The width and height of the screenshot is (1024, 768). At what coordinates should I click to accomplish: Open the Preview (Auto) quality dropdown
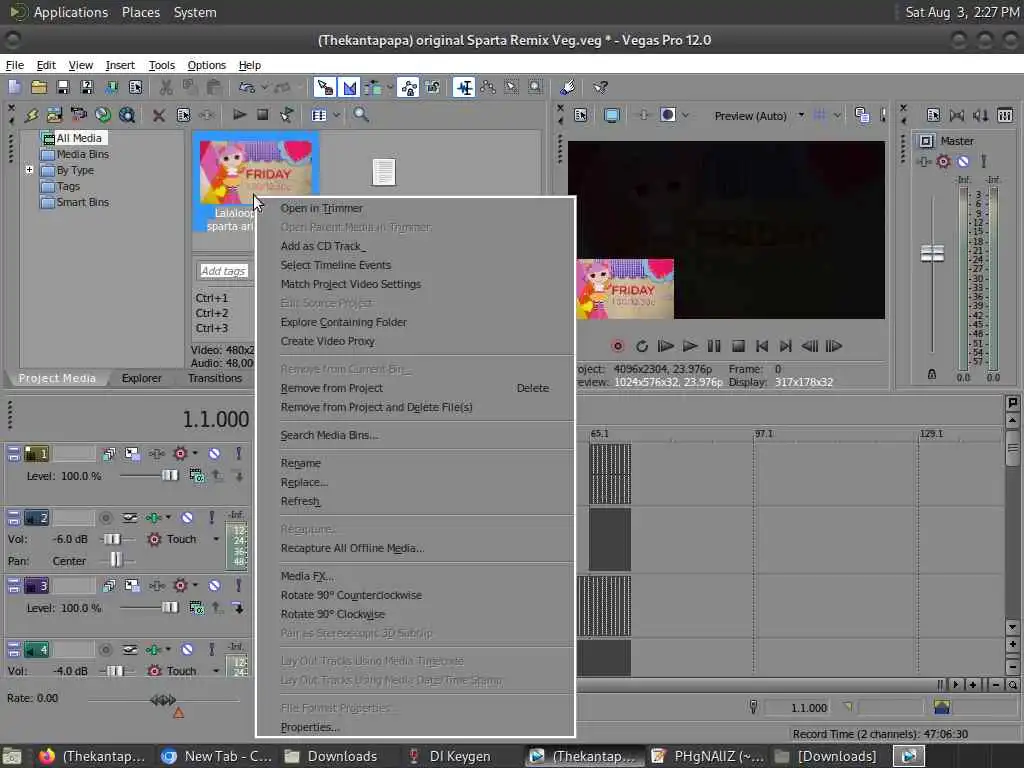[801, 116]
